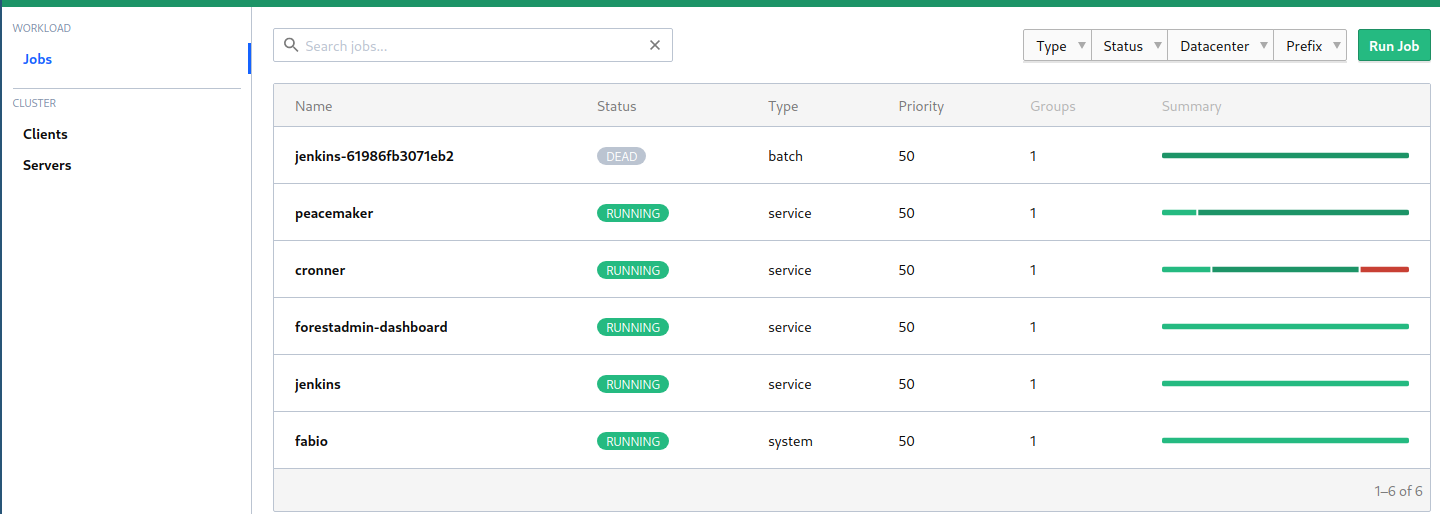Screen dimensions: 1440x514
Task: Select the cronner job
Action: coord(320,270)
